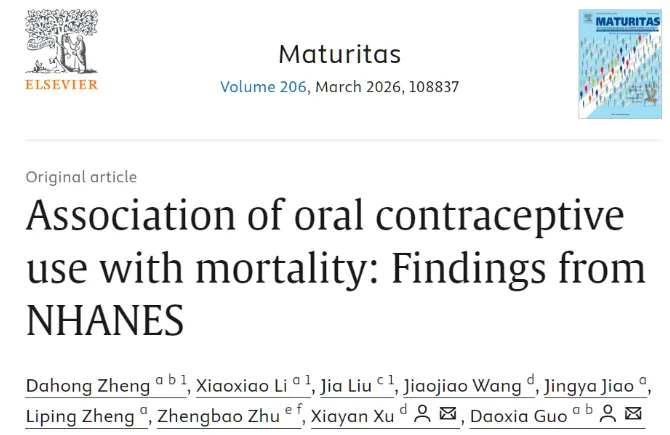Open the Maturitas journal cover thumbnail

[619, 64]
